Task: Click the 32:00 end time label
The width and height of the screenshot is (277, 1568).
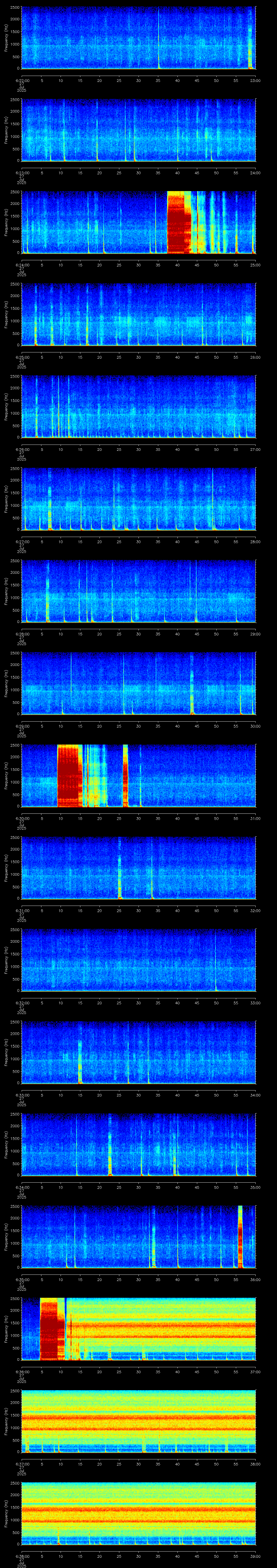Action: (x=255, y=910)
